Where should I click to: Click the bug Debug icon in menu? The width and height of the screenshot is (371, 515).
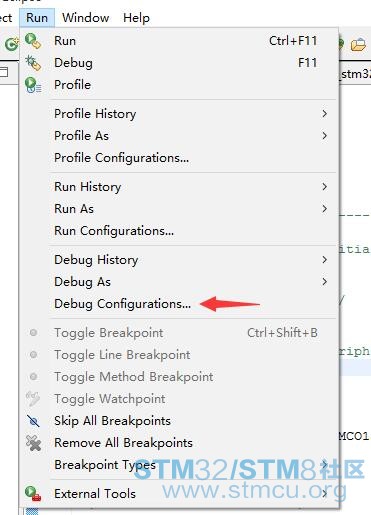coord(33,63)
